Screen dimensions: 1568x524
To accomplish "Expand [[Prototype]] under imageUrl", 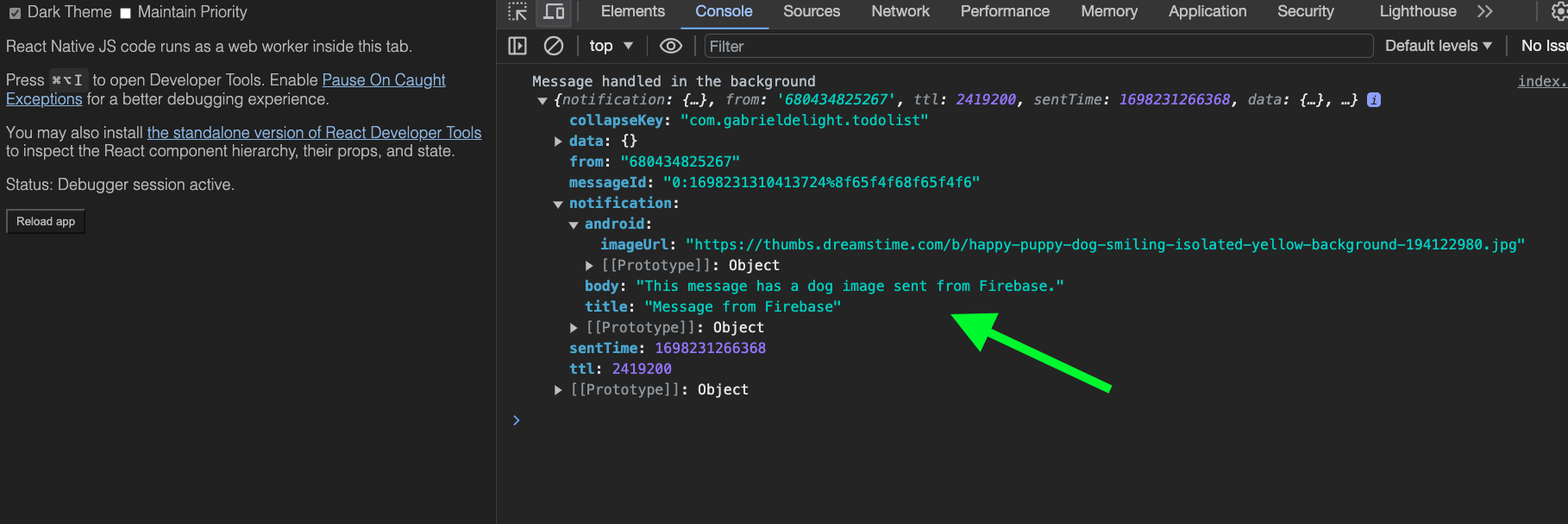I will click(589, 265).
